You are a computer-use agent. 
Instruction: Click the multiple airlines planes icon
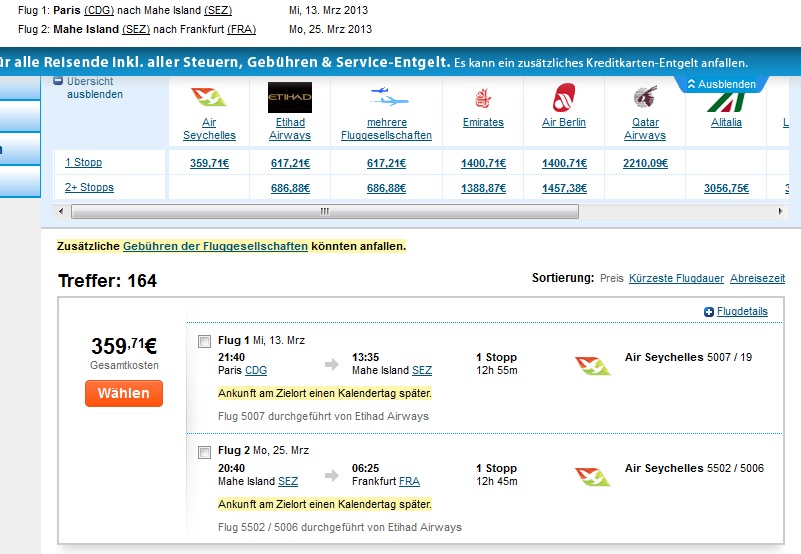(x=389, y=96)
